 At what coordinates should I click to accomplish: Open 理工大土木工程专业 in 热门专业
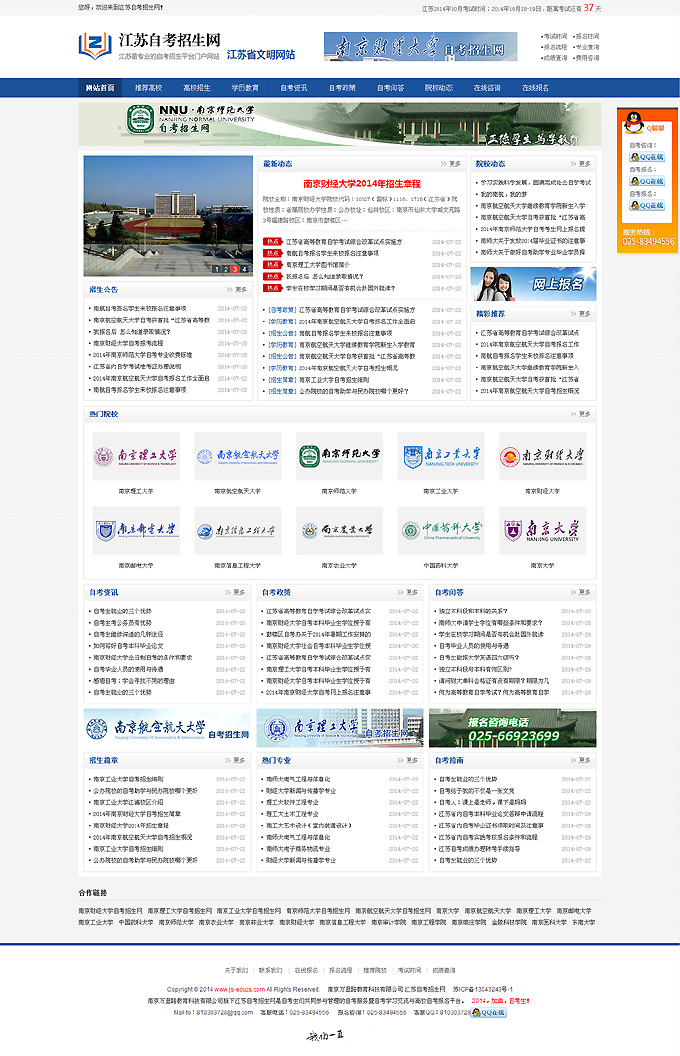[292, 814]
